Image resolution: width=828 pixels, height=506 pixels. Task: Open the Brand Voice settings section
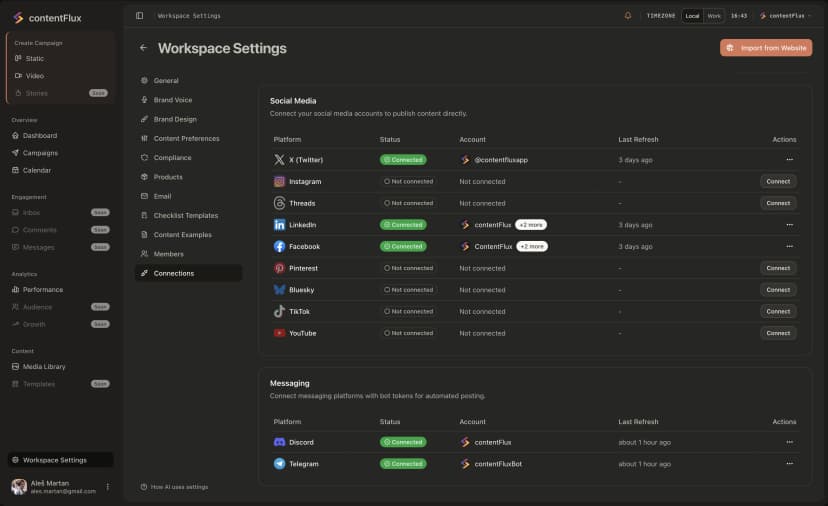coord(172,100)
